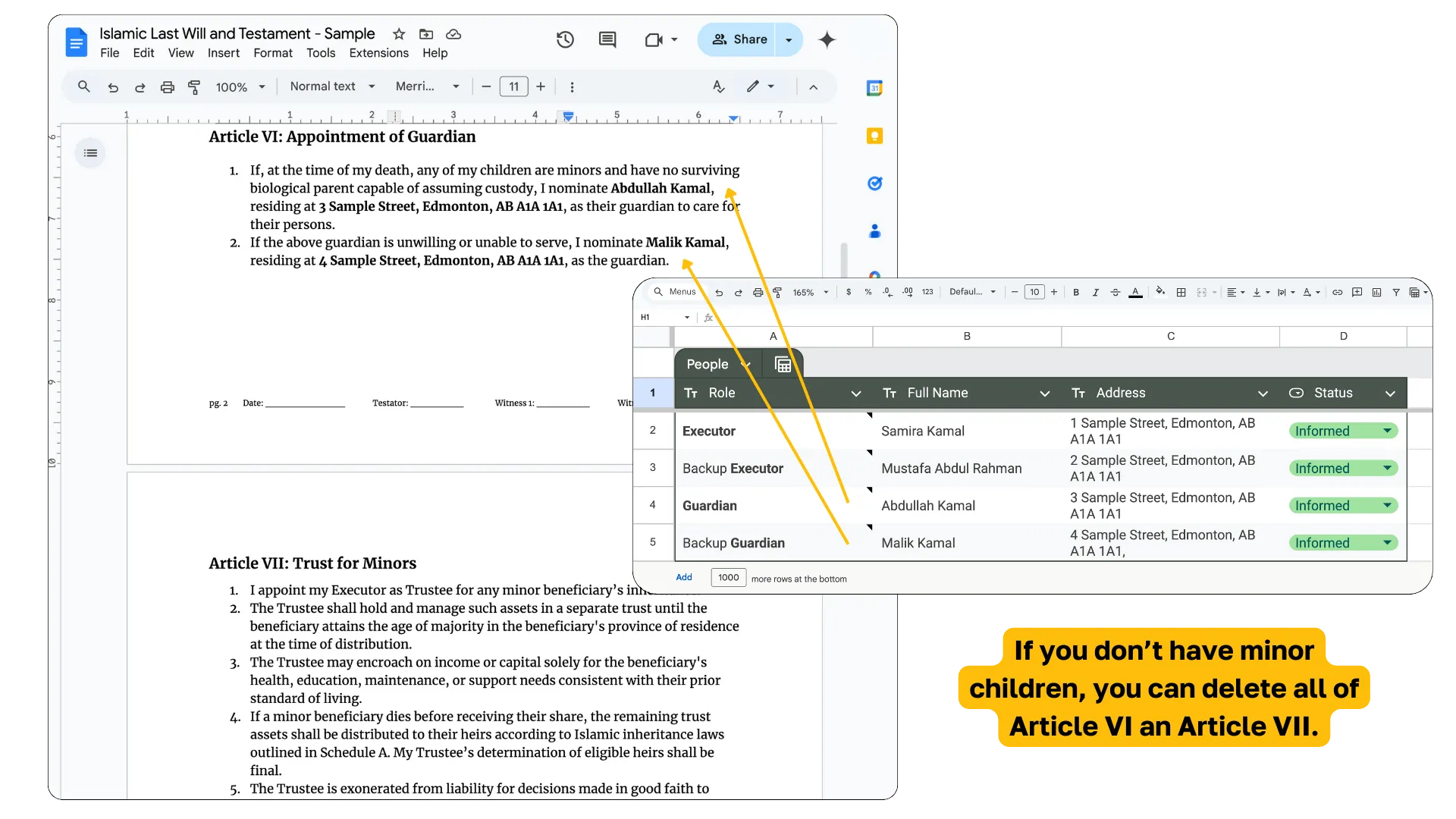The image size is (1456, 819).
Task: Increase Docs font size plus button
Action: (541, 86)
